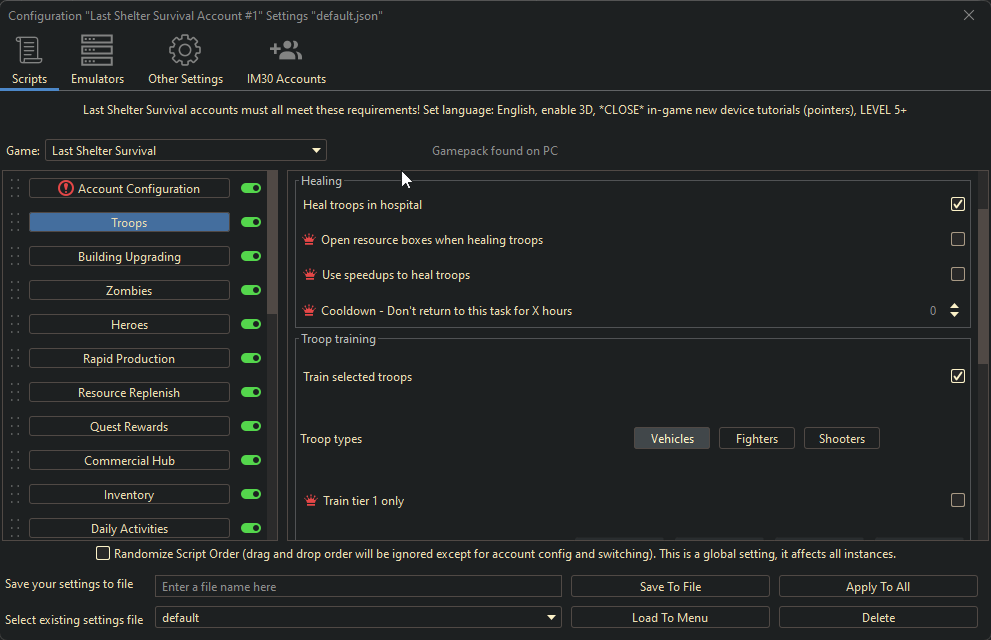991x640 pixels.
Task: Expand the Game selection dropdown
Action: point(316,151)
